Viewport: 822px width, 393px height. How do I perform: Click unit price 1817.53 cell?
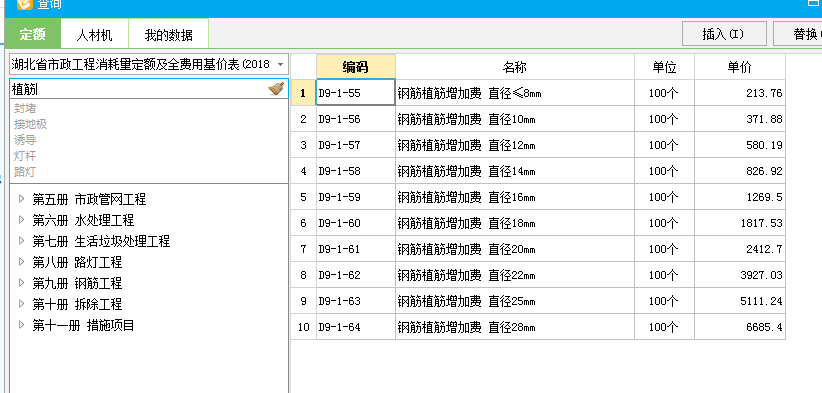740,223
